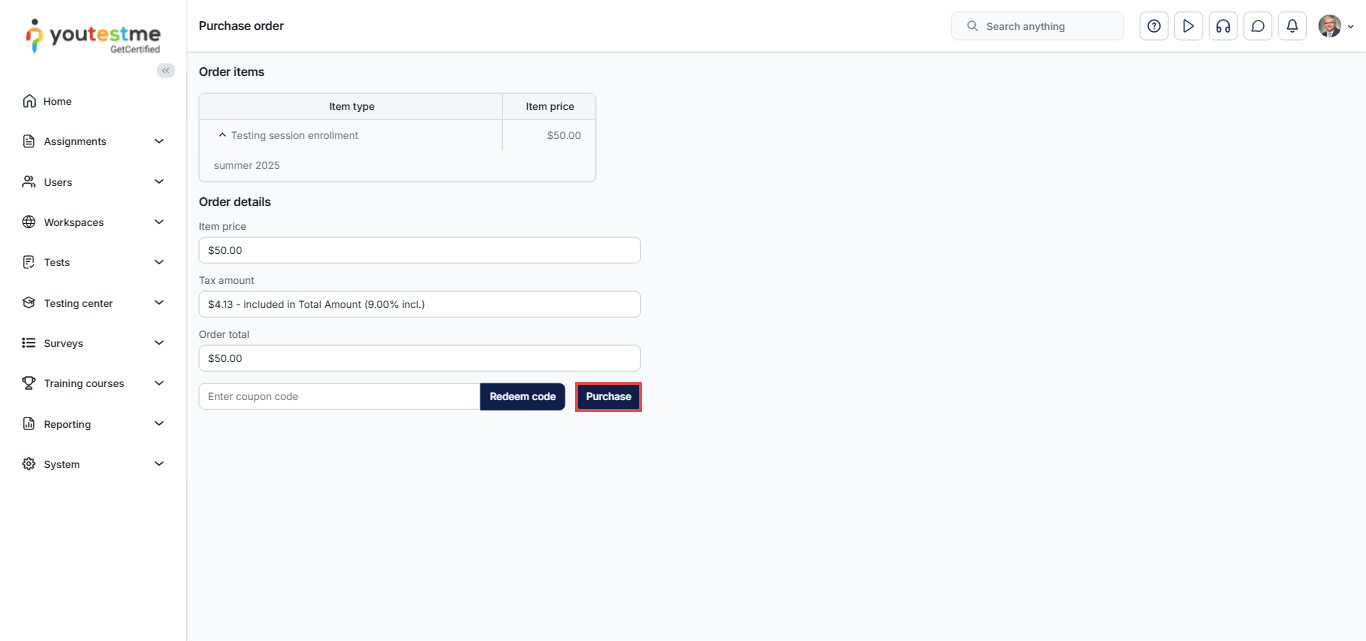Screen dimensions: 1366x641
Task: Click the Training courses trophy icon
Action: point(29,383)
